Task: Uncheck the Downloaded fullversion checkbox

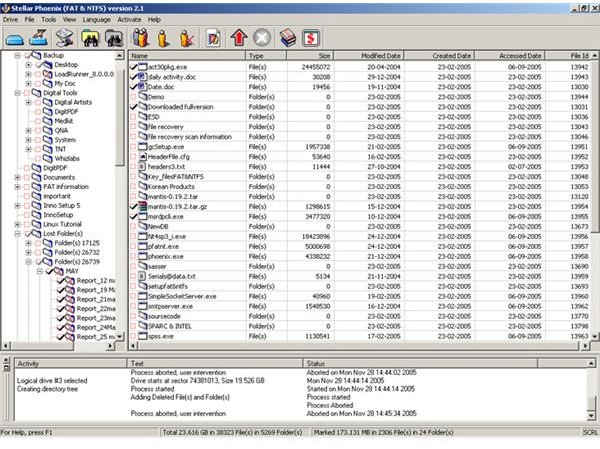Action: click(133, 107)
